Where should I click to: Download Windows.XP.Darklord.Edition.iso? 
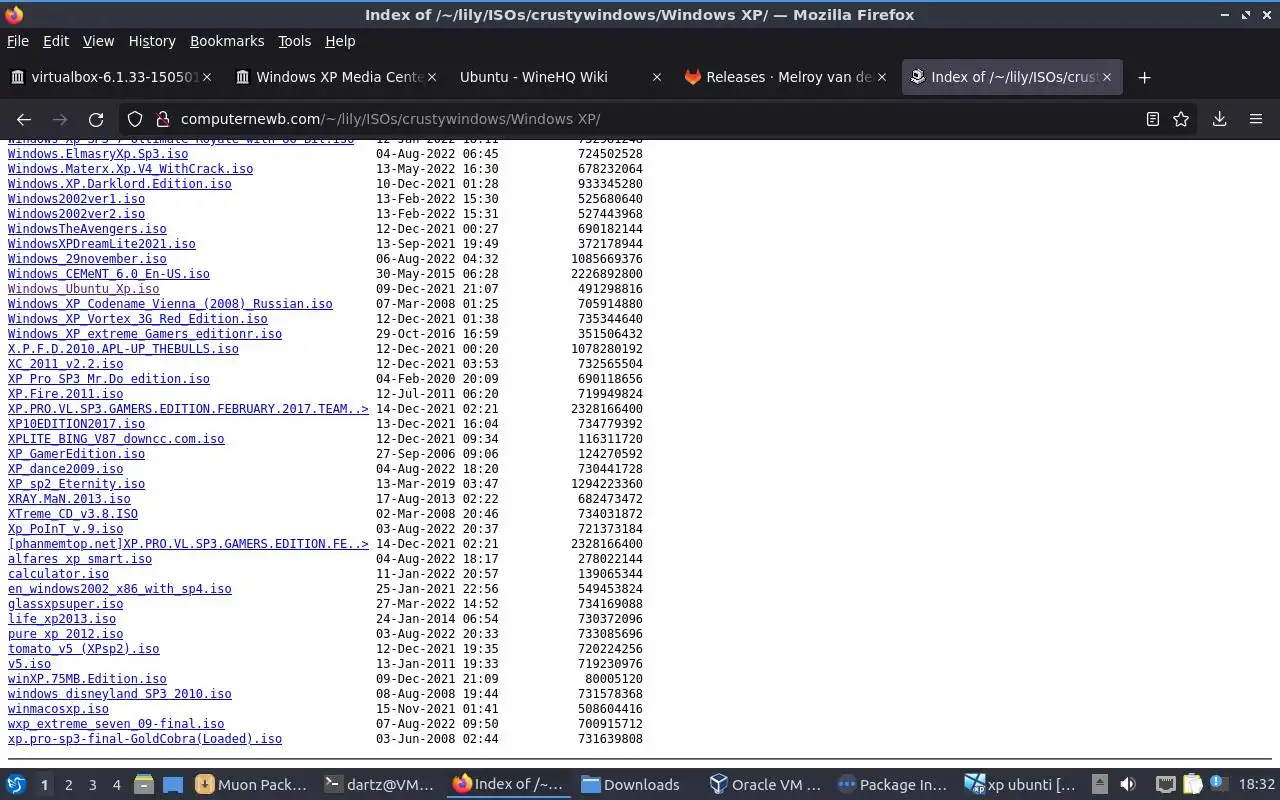pyautogui.click(x=119, y=184)
